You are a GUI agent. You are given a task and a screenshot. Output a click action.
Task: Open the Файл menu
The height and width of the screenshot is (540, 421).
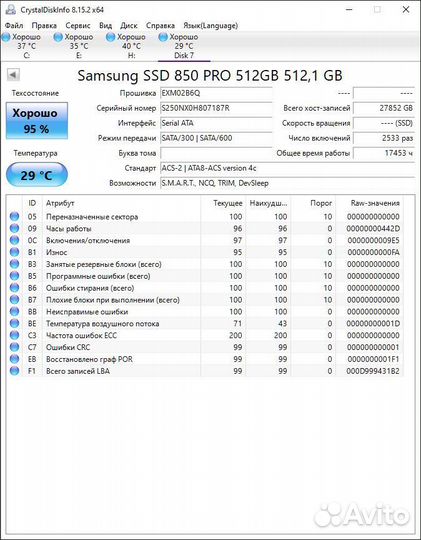tap(14, 25)
